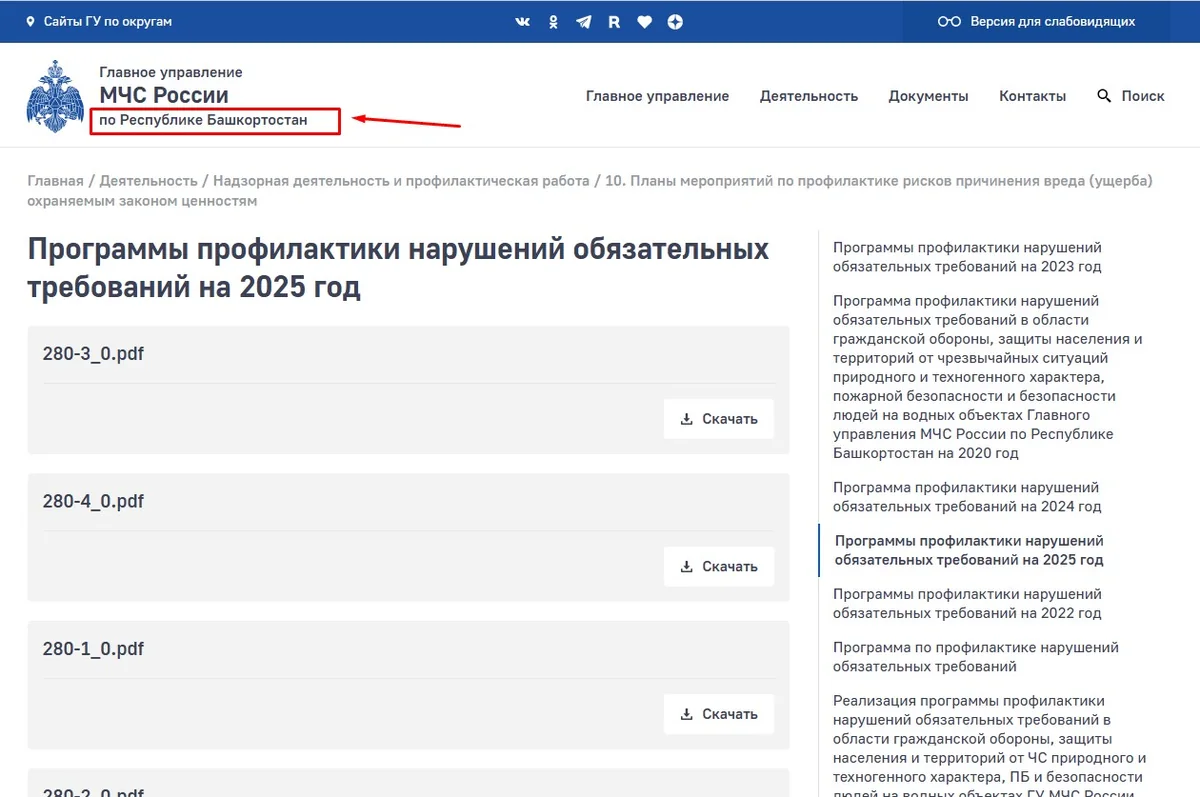Click header text МЧС России

164,96
